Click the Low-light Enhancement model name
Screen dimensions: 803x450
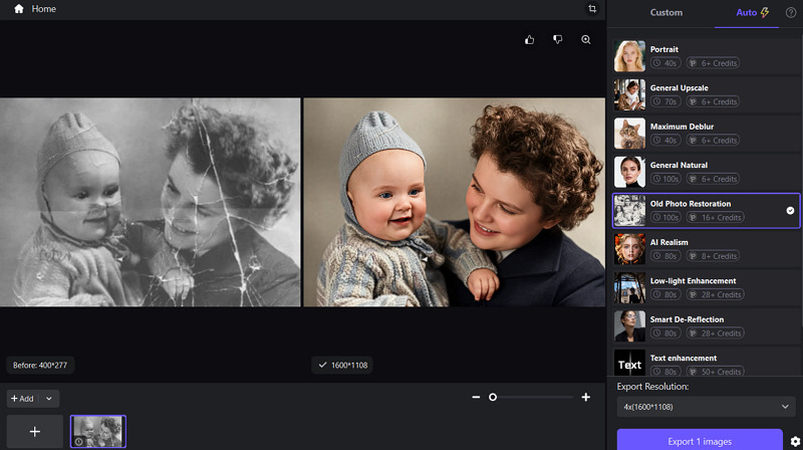693,281
